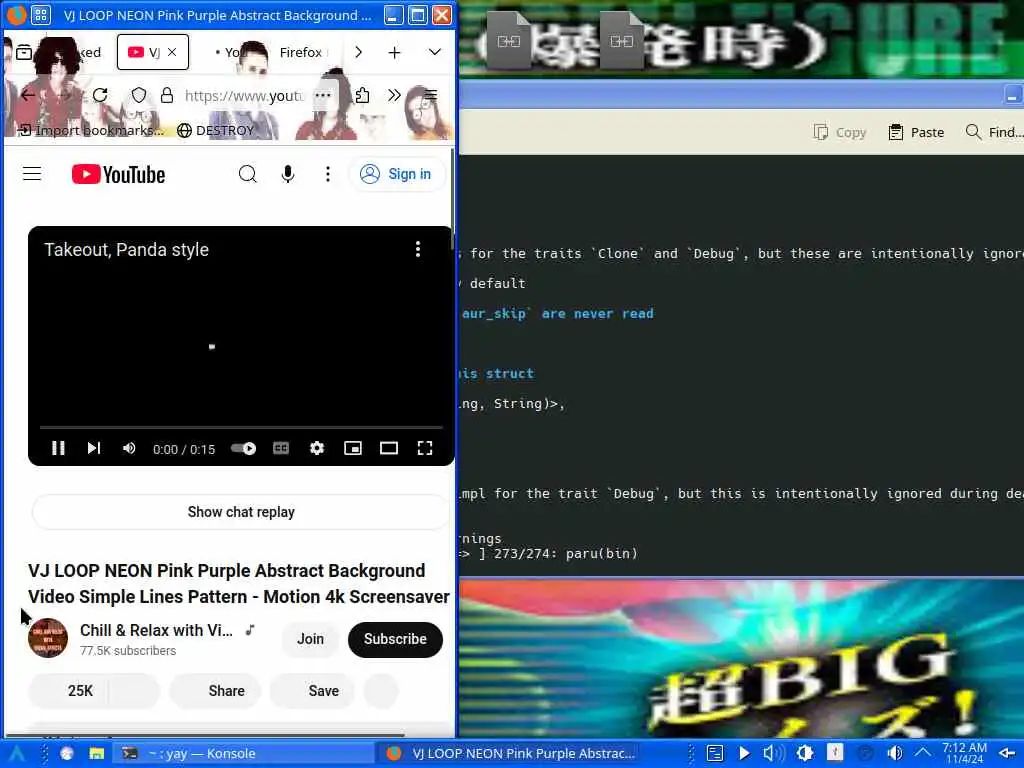1024x768 pixels.
Task: Open Find in the Konsole toolbar
Action: [994, 132]
